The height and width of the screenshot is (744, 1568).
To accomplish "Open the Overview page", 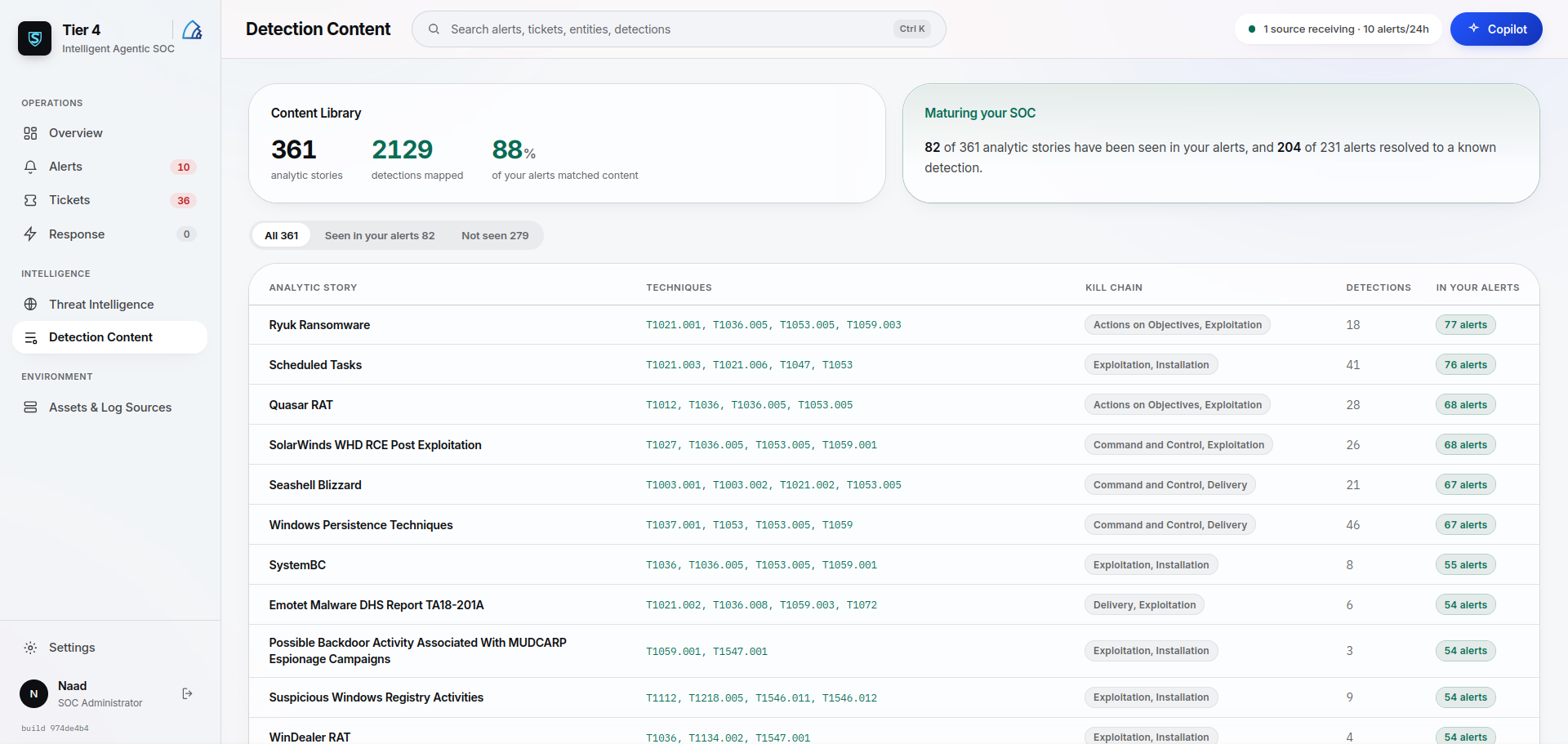I will [109, 133].
